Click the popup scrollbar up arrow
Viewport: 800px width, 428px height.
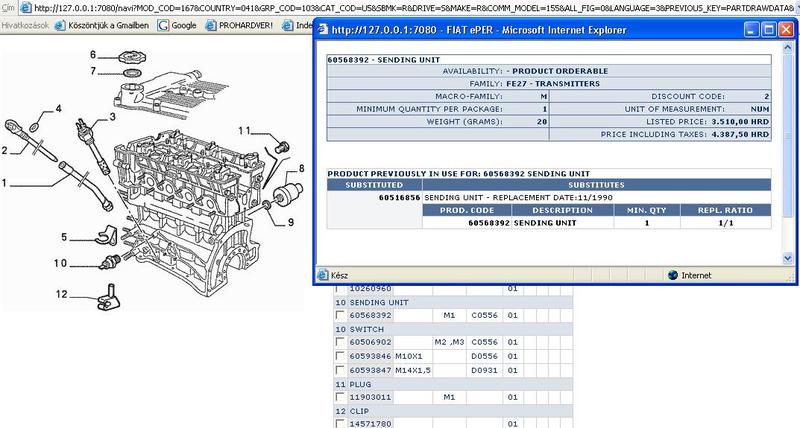tap(787, 47)
